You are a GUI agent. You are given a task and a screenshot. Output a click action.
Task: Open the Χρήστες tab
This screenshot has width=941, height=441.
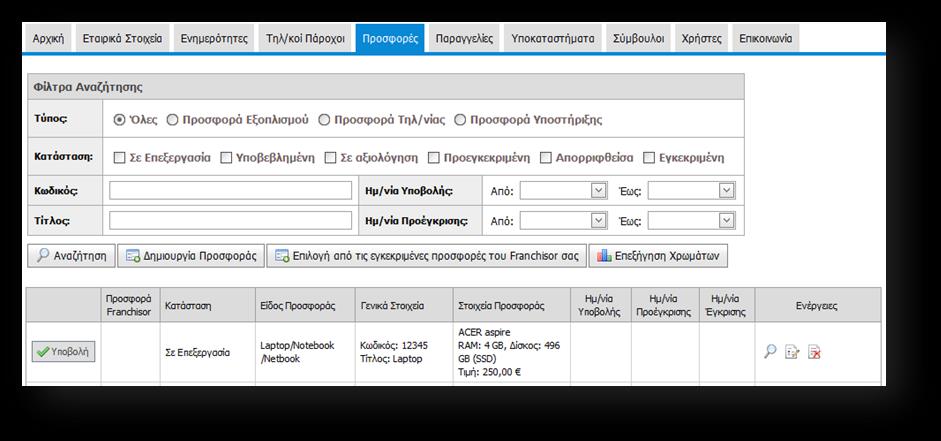pos(702,38)
